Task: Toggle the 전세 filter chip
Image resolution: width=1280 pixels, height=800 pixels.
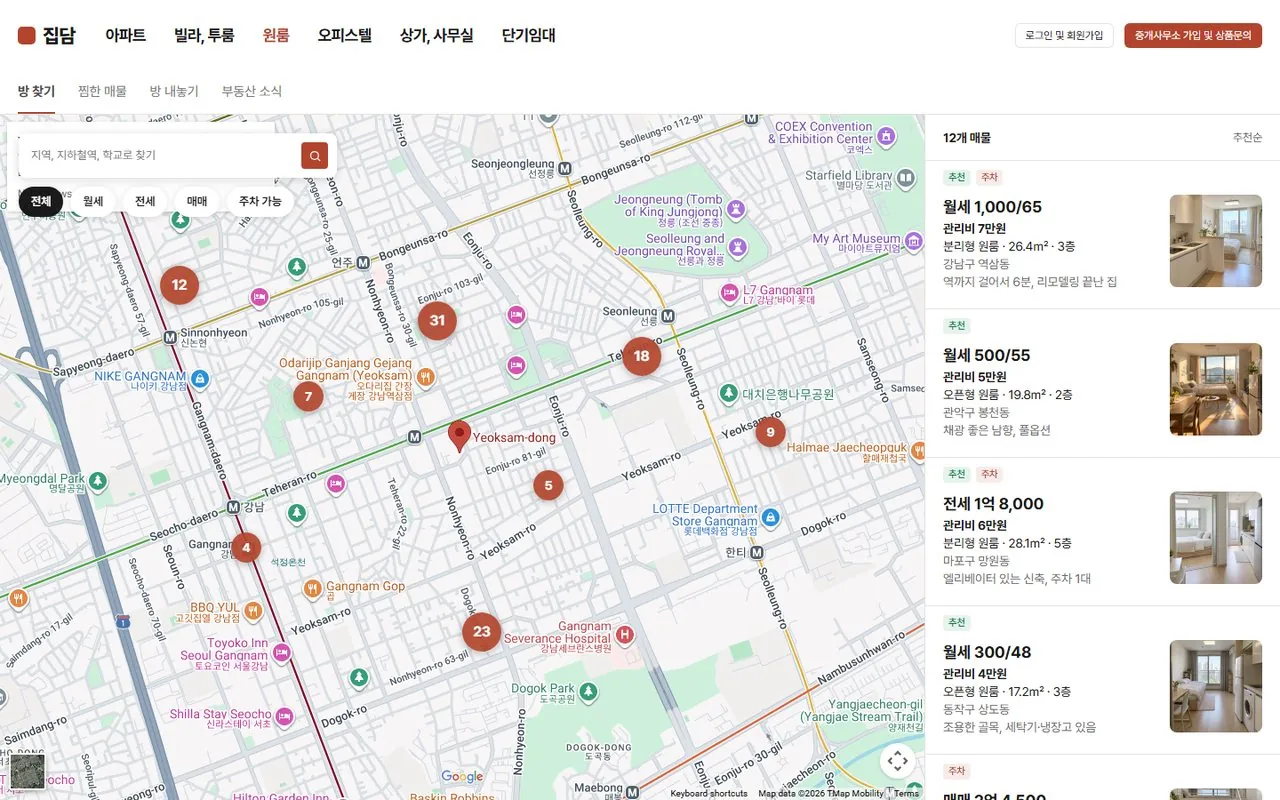Action: (x=145, y=201)
